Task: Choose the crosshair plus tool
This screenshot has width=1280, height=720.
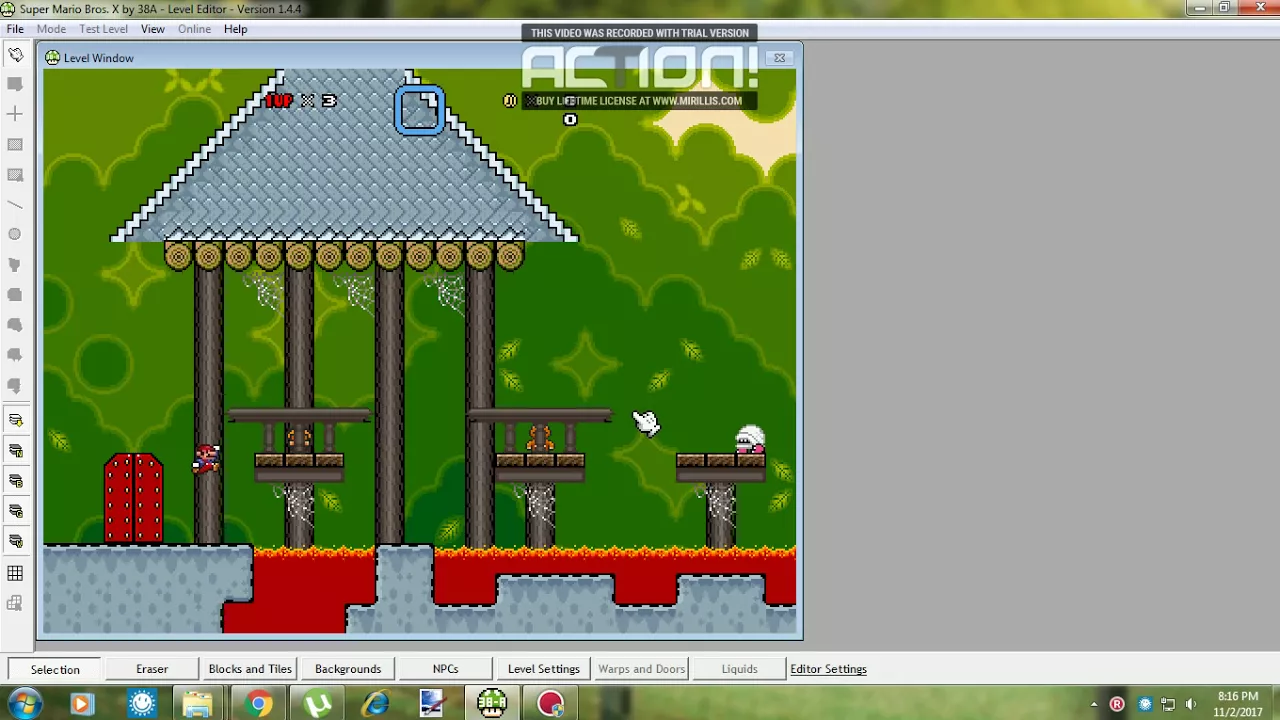Action: click(15, 114)
